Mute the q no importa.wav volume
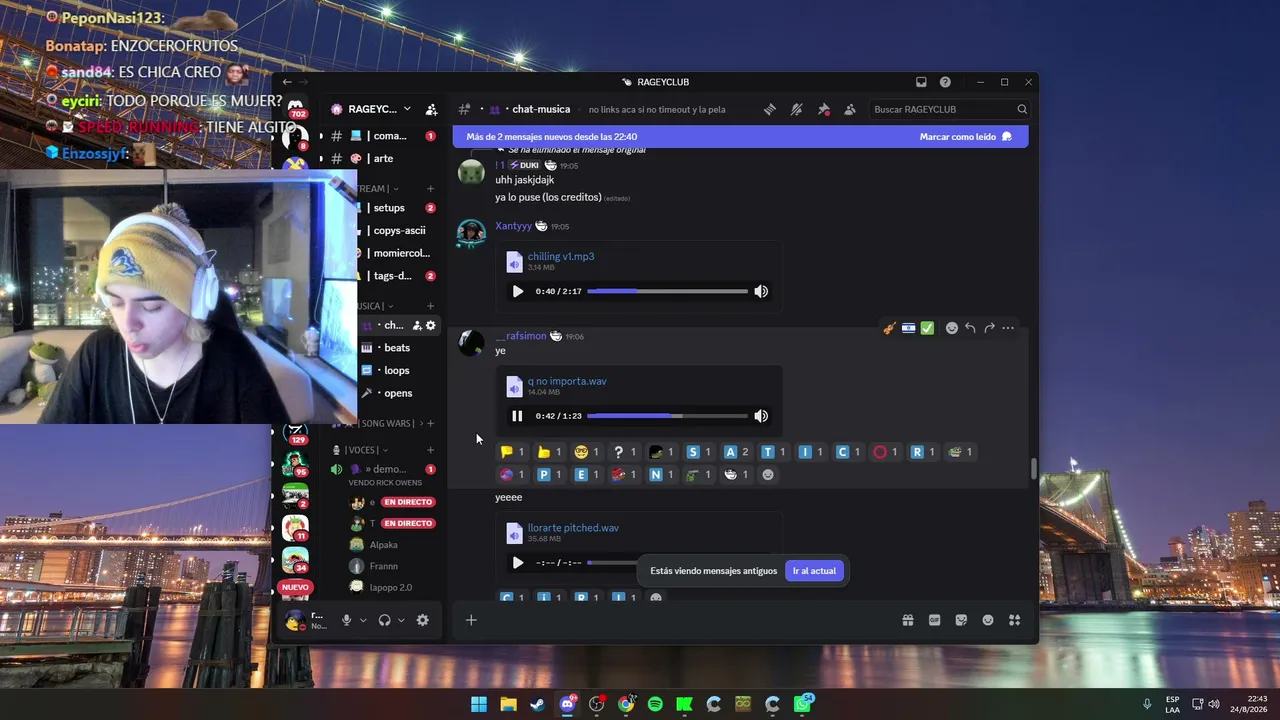The width and height of the screenshot is (1280, 720). coord(761,416)
